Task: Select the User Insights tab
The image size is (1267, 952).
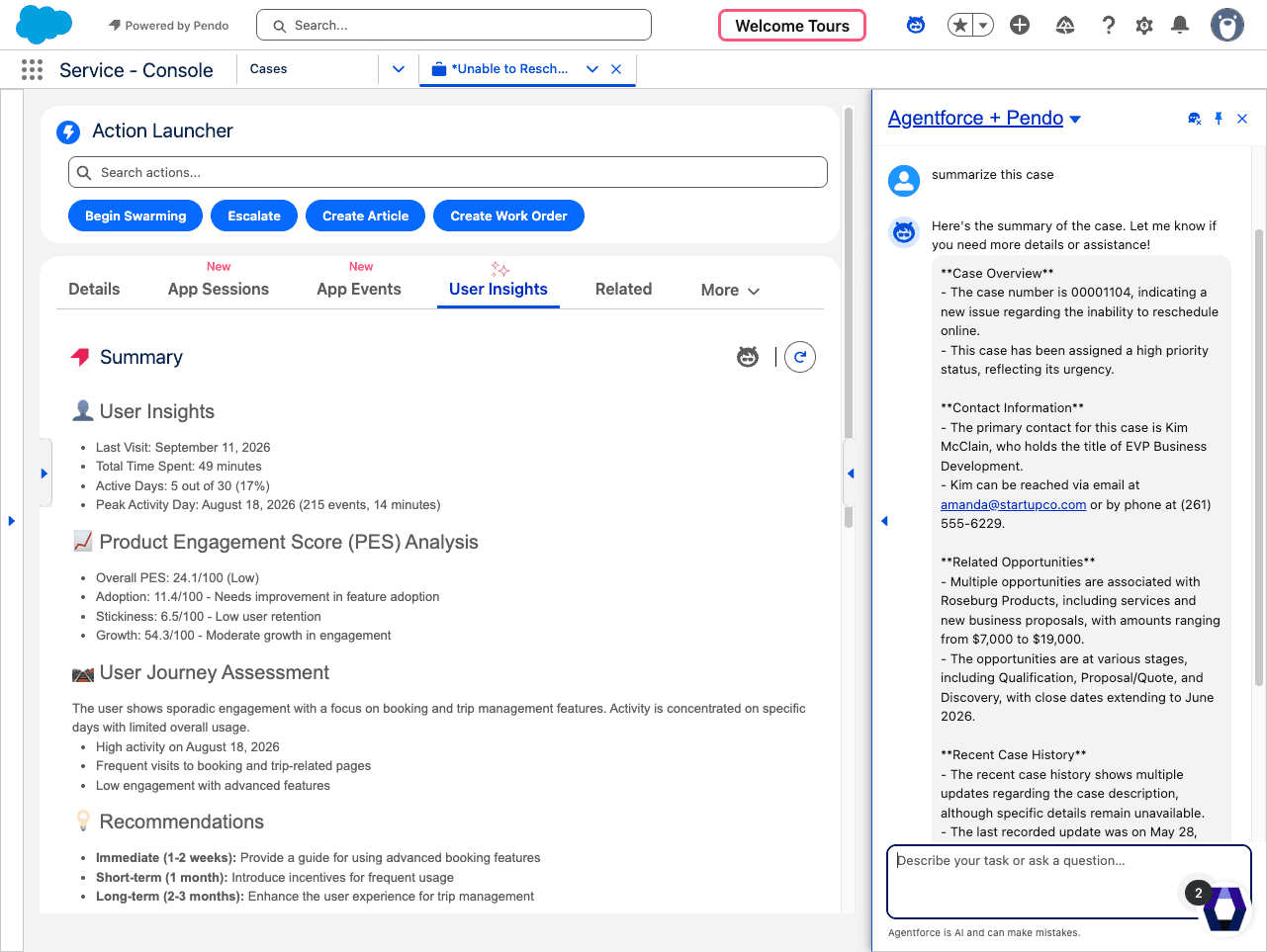Action: coord(498,289)
